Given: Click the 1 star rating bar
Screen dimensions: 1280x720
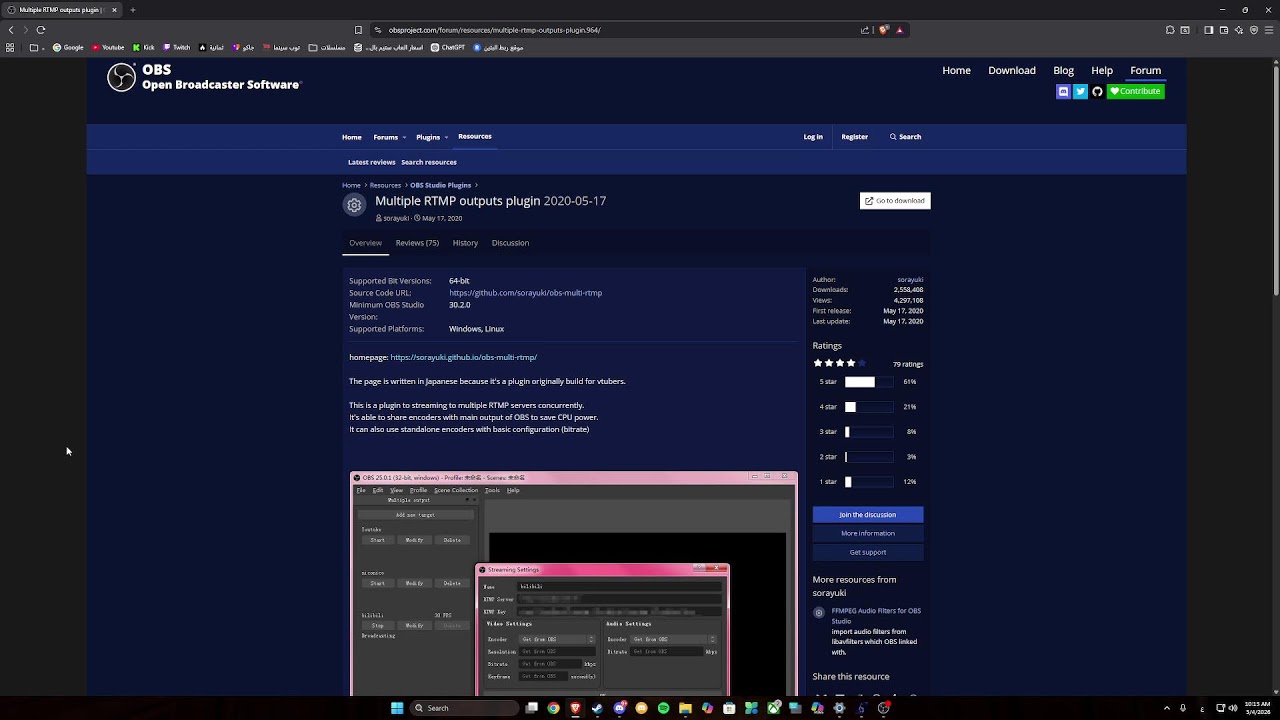Looking at the screenshot, I should [x=869, y=482].
